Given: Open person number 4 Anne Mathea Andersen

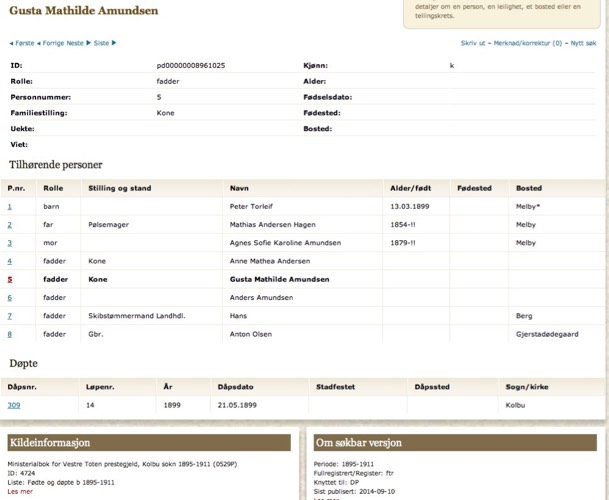Looking at the screenshot, I should click(x=10, y=261).
